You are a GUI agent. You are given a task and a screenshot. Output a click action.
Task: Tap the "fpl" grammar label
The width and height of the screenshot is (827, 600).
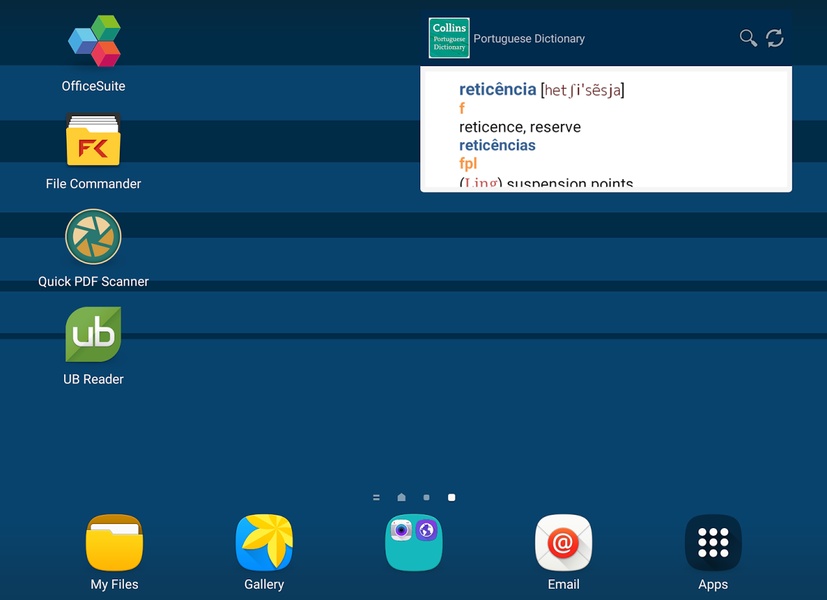468,163
